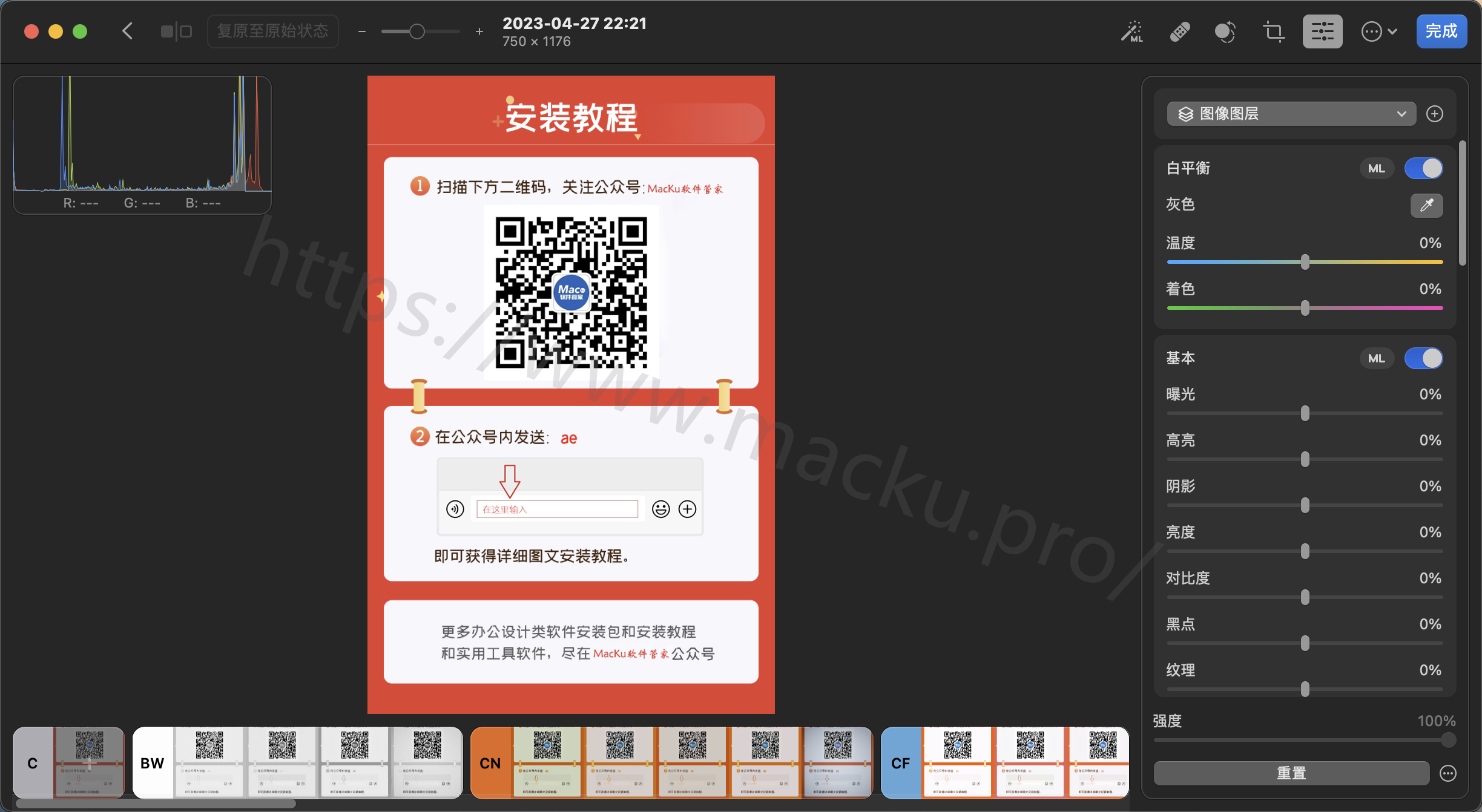Screen dimensions: 1482x812
Task: Adjust the 温度 slider
Action: tap(1305, 262)
